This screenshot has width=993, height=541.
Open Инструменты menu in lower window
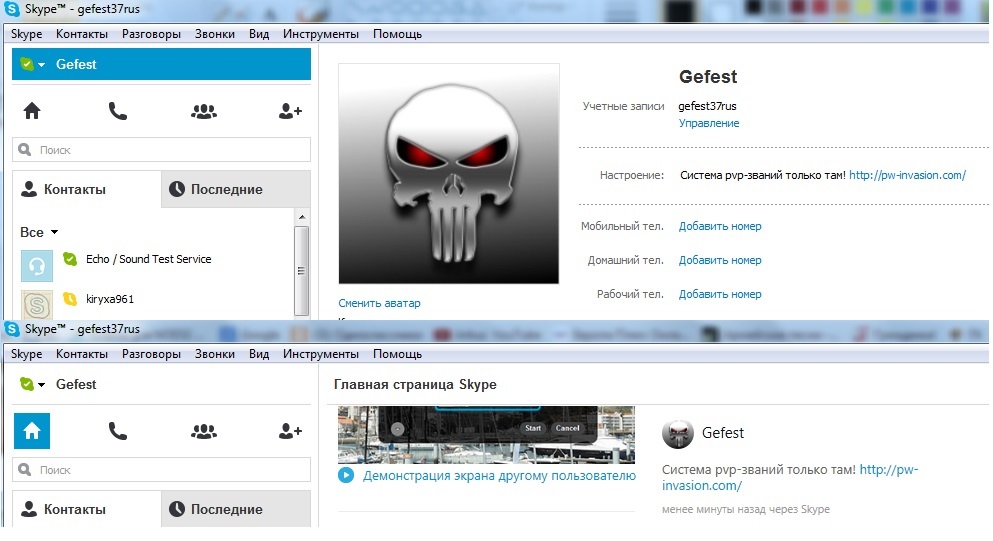(x=321, y=354)
